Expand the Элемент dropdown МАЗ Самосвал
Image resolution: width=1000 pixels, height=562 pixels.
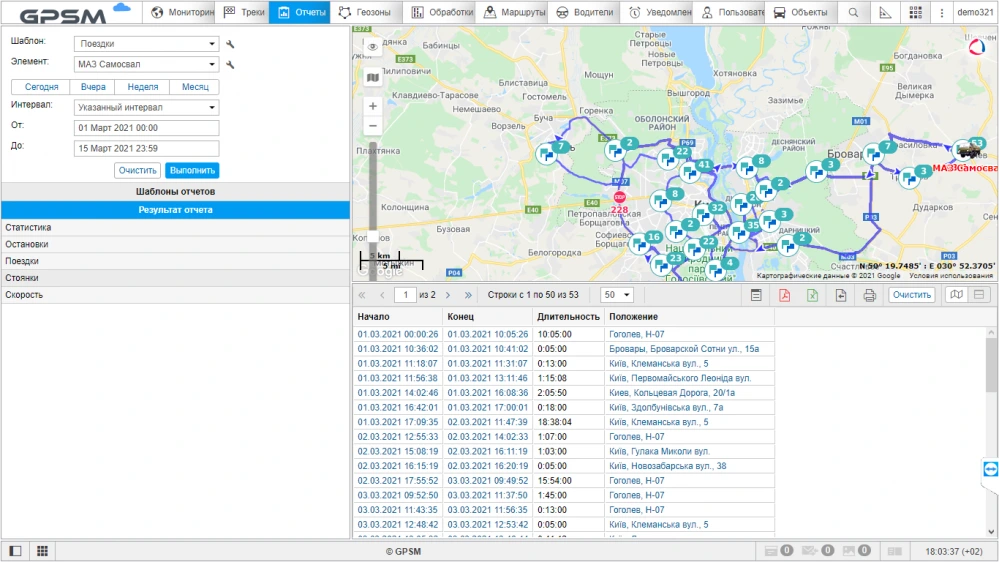[147, 65]
